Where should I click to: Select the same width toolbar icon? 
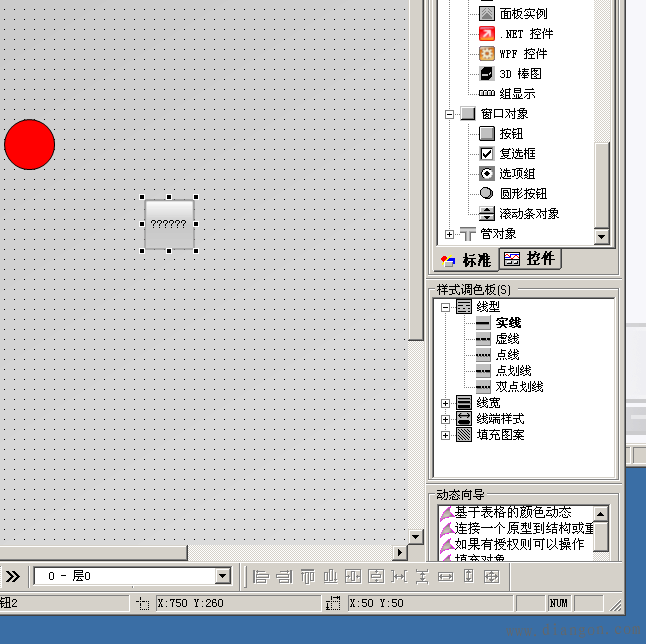tap(445, 576)
